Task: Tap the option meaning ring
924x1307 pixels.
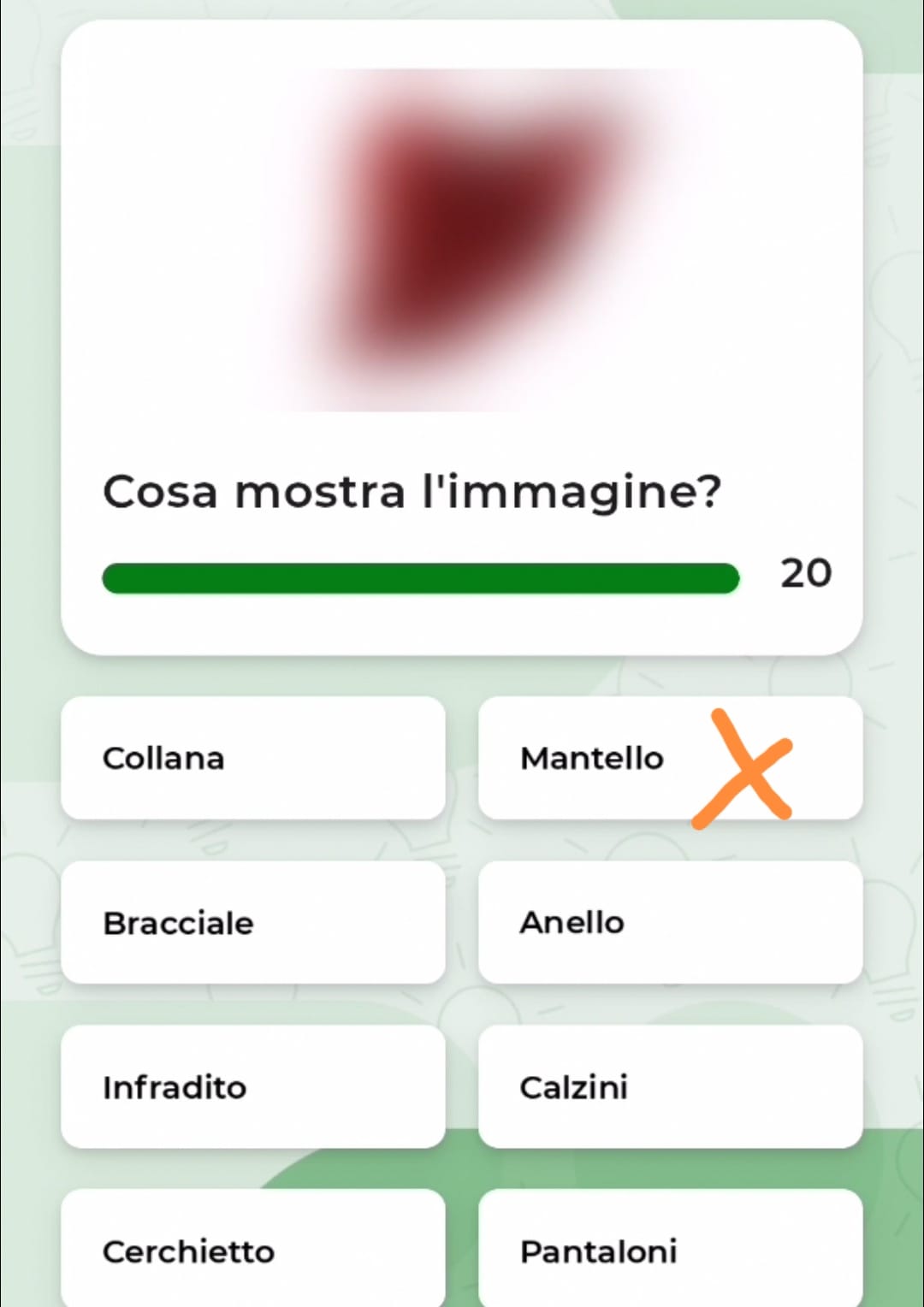Action: (670, 923)
